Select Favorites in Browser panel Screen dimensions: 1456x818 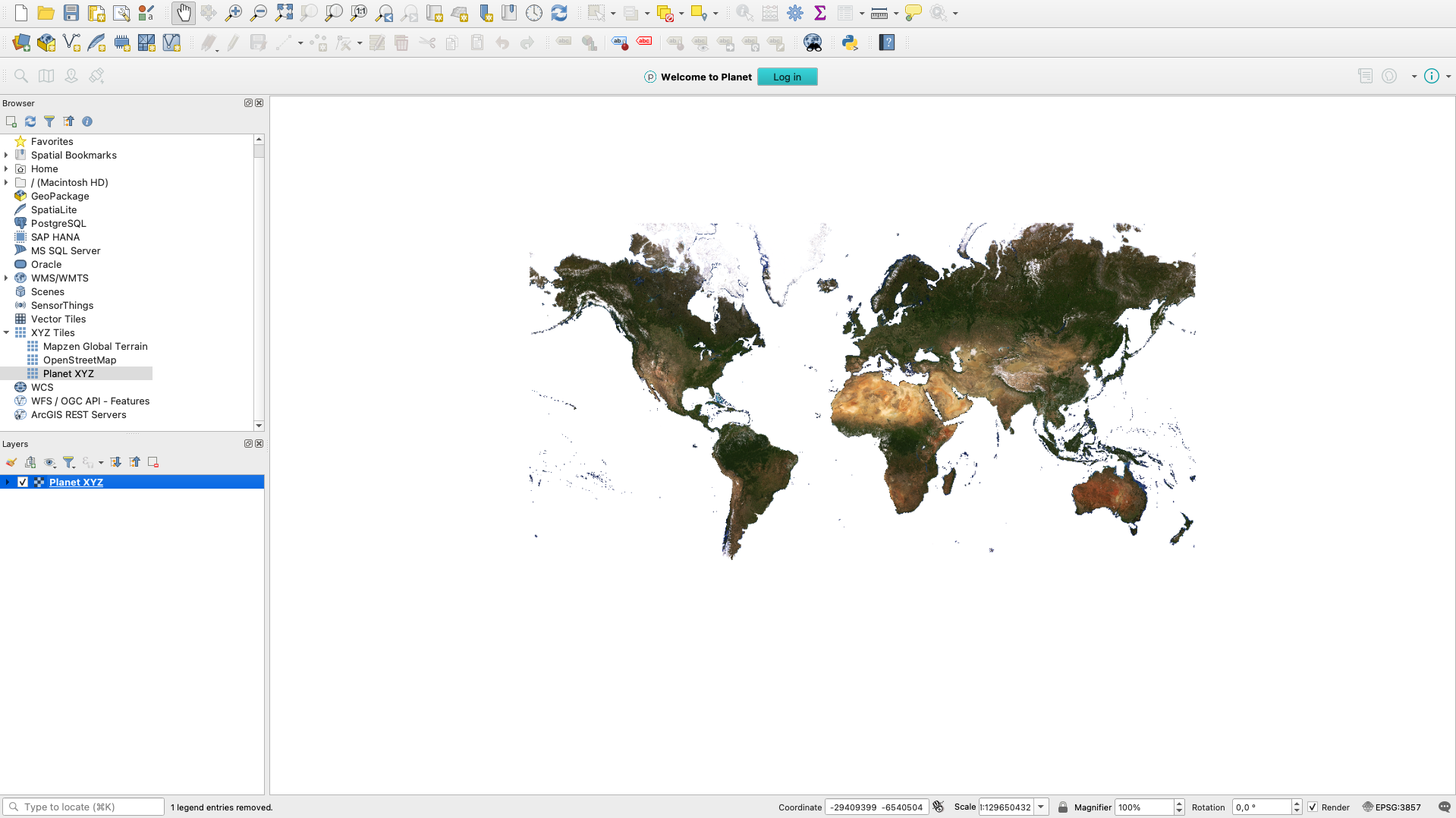[52, 141]
